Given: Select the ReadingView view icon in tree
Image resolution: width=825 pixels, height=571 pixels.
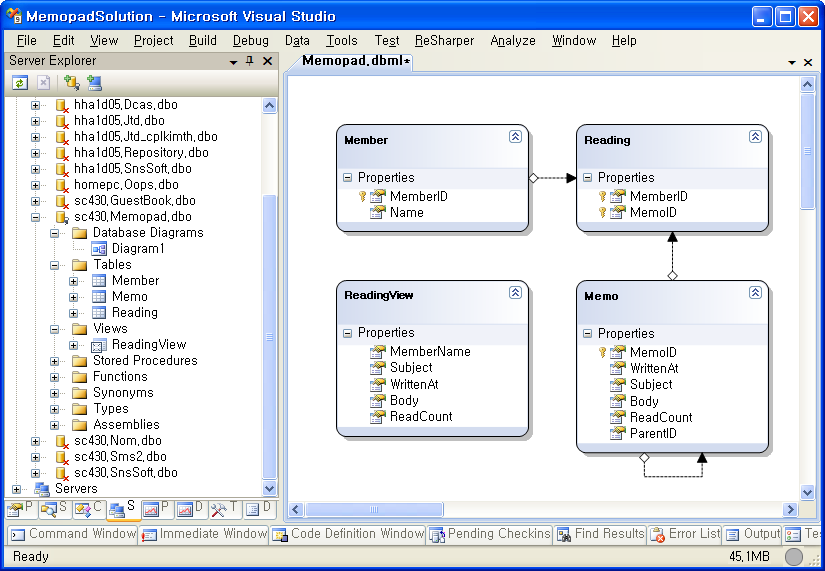Looking at the screenshot, I should [98, 345].
